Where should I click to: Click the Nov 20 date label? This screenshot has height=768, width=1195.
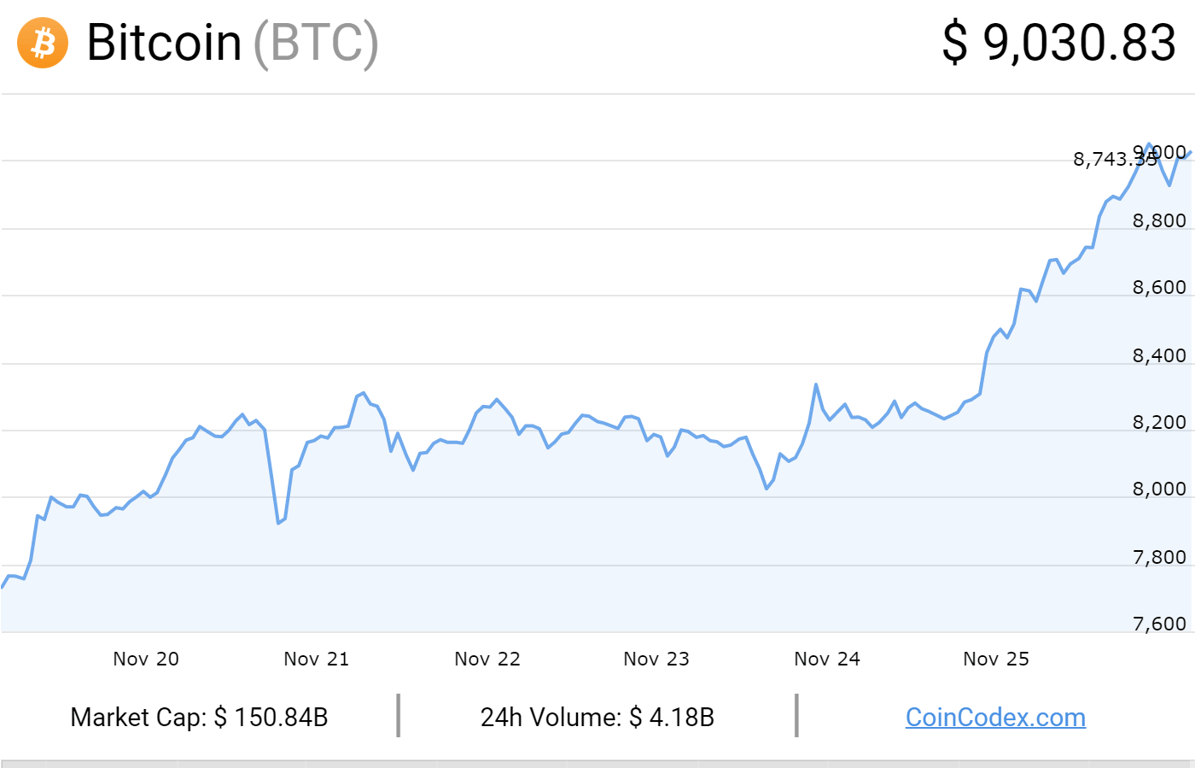pos(146,659)
